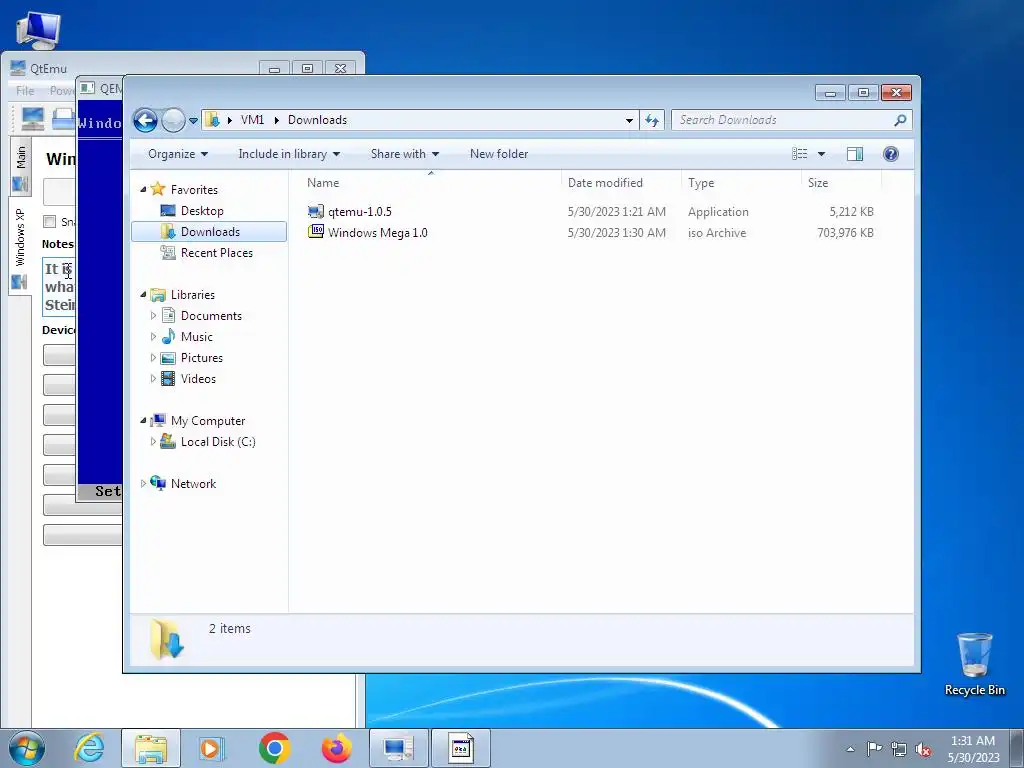Switch to the QtEmu taskbar button
1024x768 pixels.
click(x=399, y=748)
